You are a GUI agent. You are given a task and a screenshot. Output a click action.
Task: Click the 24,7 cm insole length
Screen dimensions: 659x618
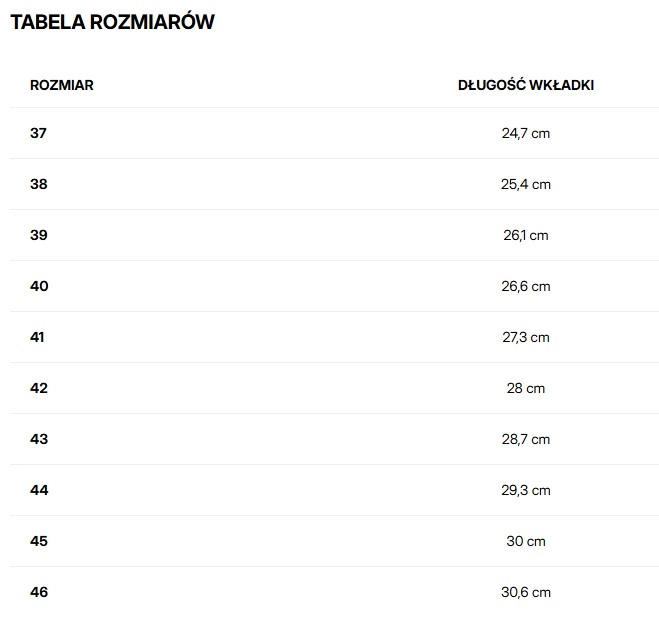pyautogui.click(x=526, y=133)
